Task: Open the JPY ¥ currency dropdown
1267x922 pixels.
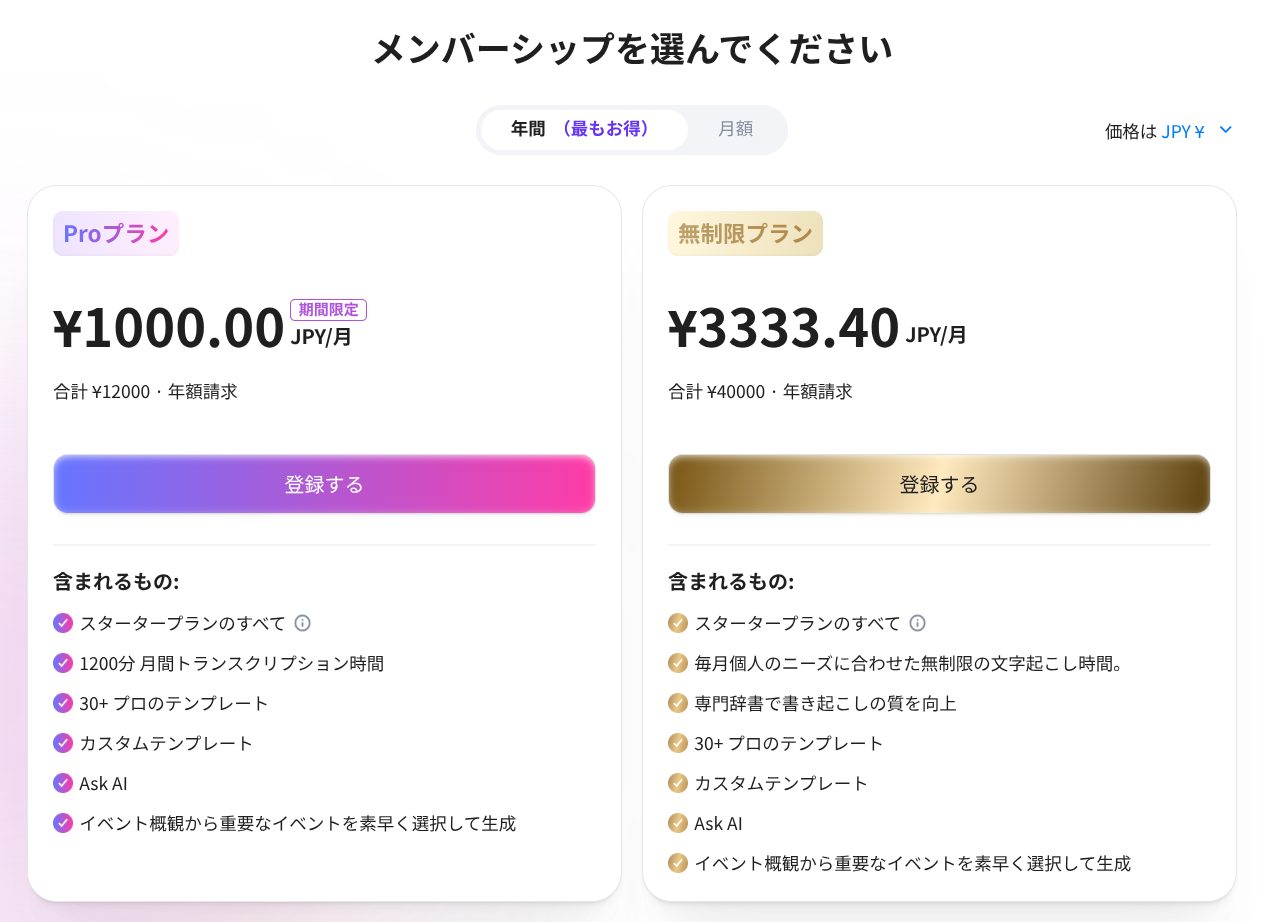Action: (1169, 131)
